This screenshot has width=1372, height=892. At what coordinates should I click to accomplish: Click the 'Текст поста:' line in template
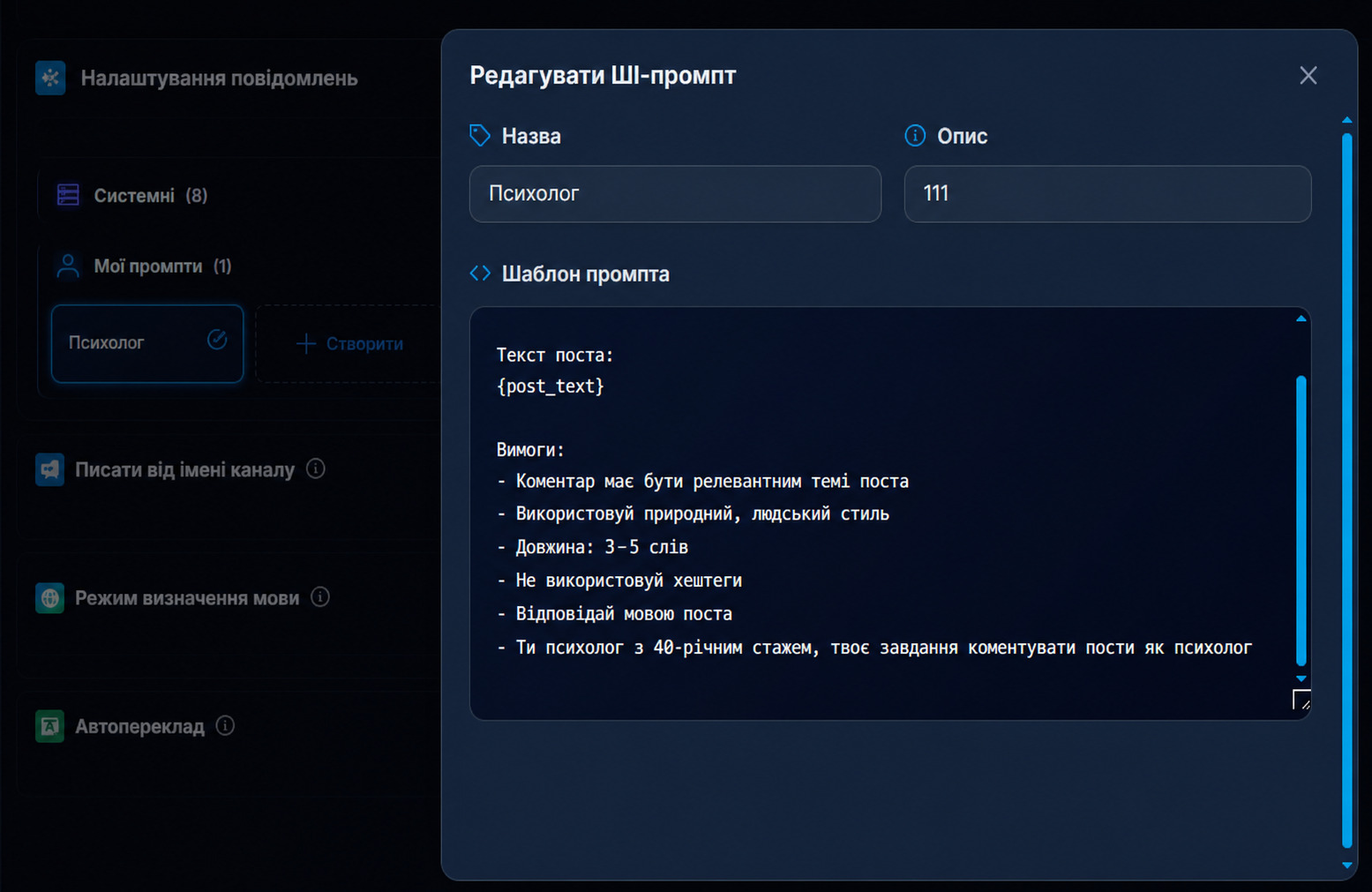pos(555,355)
